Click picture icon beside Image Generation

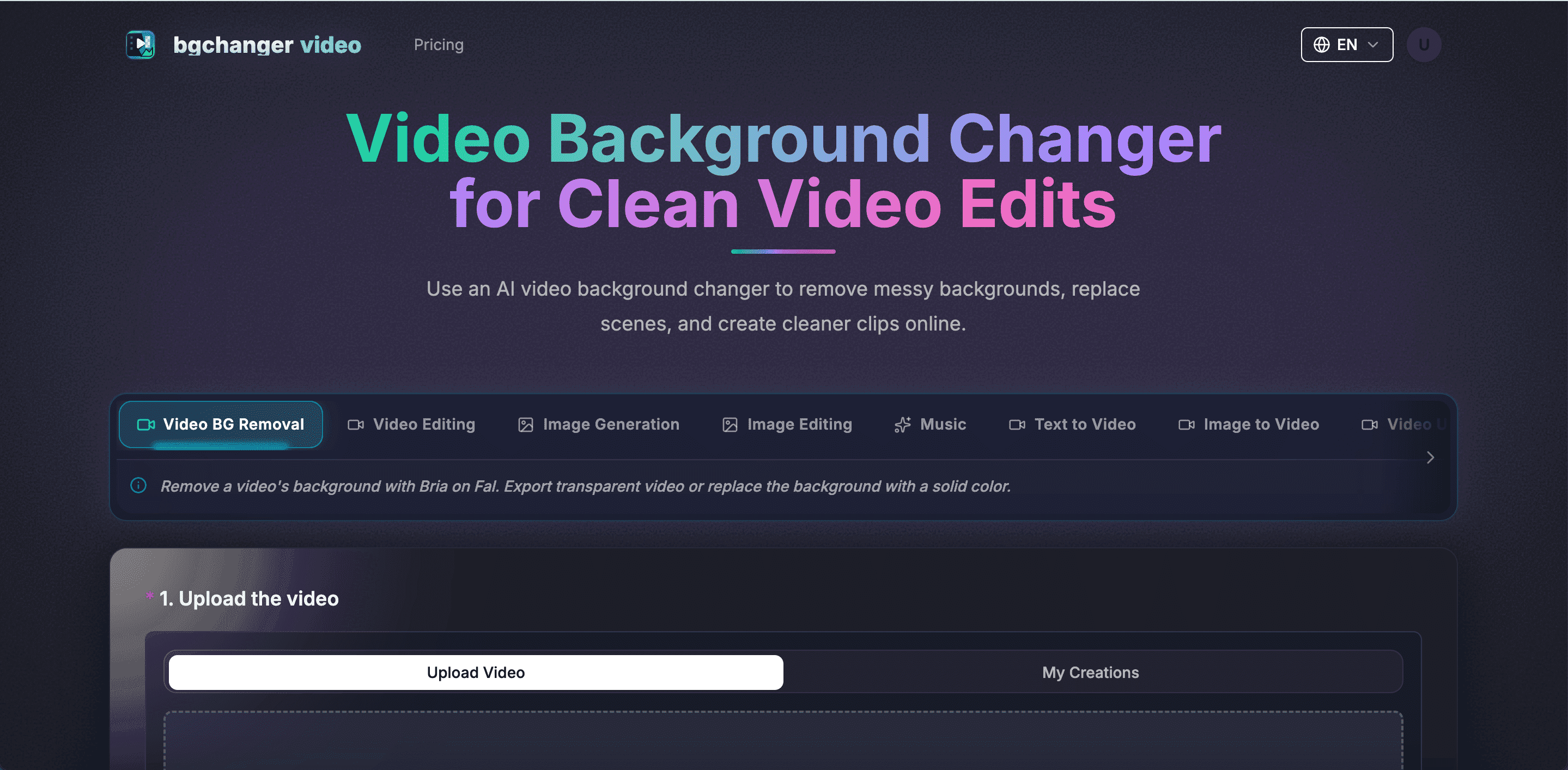525,425
